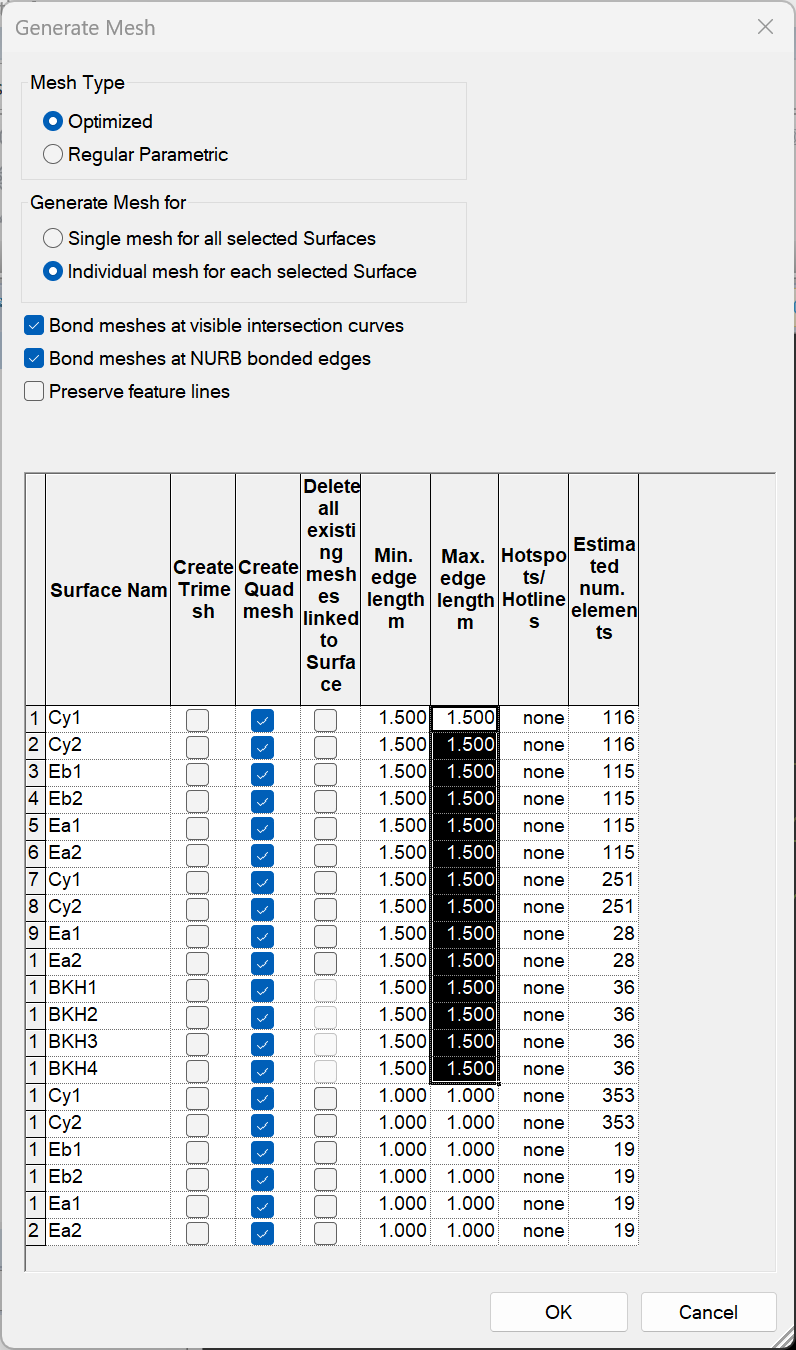Enable Preserve feature lines option
The height and width of the screenshot is (1350, 796).
tap(34, 392)
